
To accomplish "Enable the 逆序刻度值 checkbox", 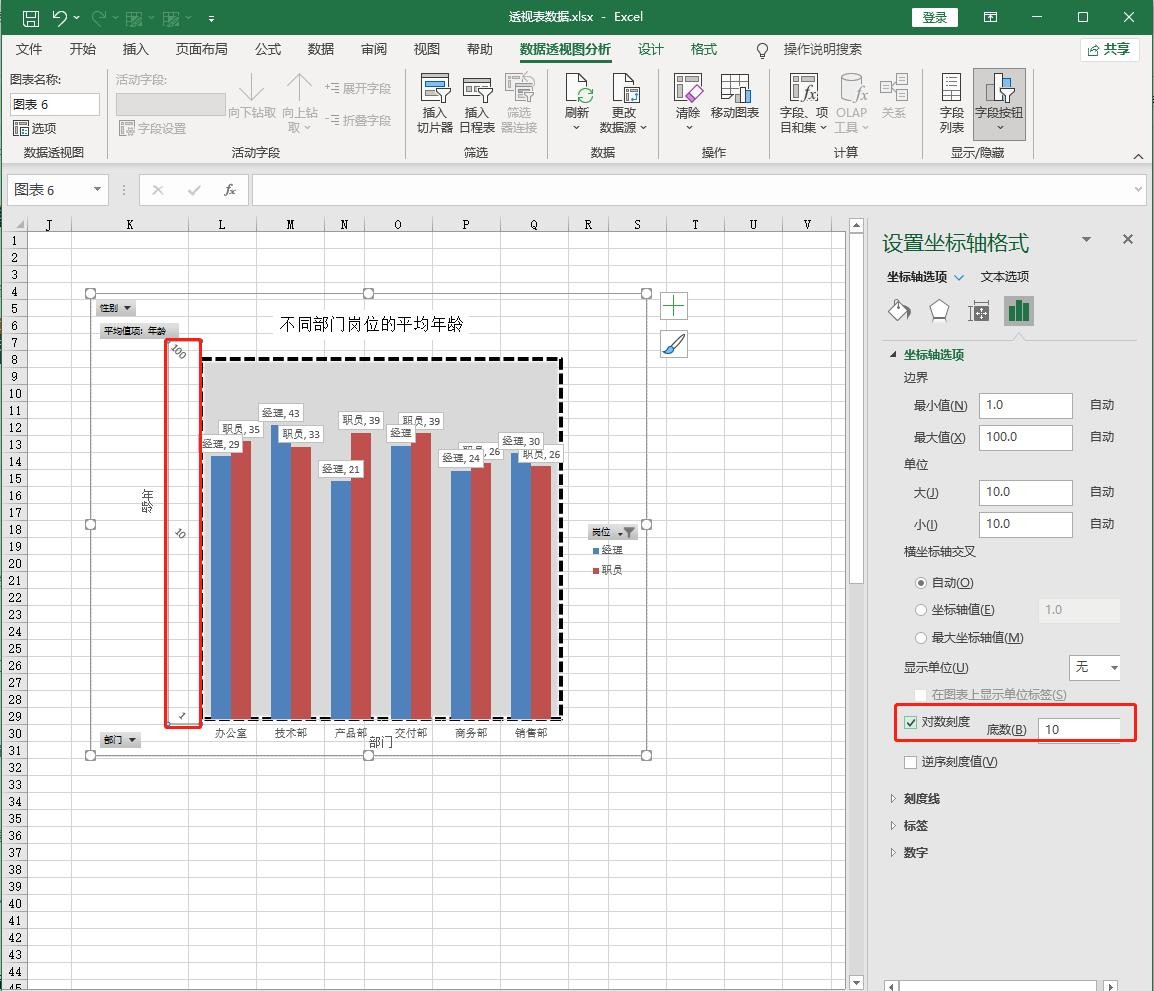I will (x=910, y=762).
